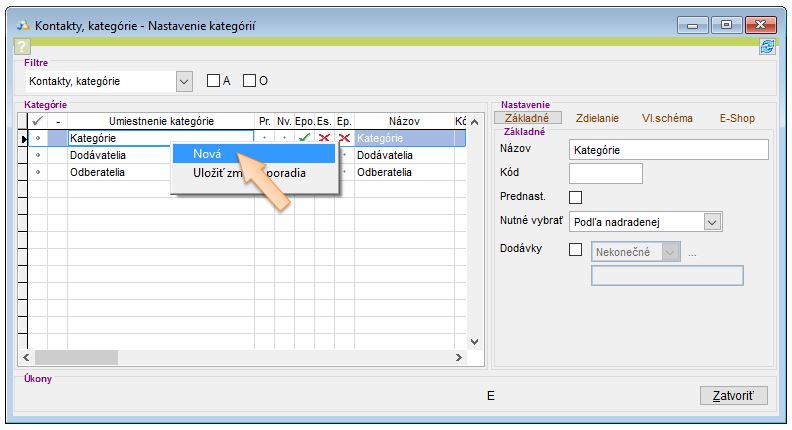Open the Kontakty, kategórie filter dropdown
Image resolution: width=792 pixels, height=430 pixels.
coord(183,81)
